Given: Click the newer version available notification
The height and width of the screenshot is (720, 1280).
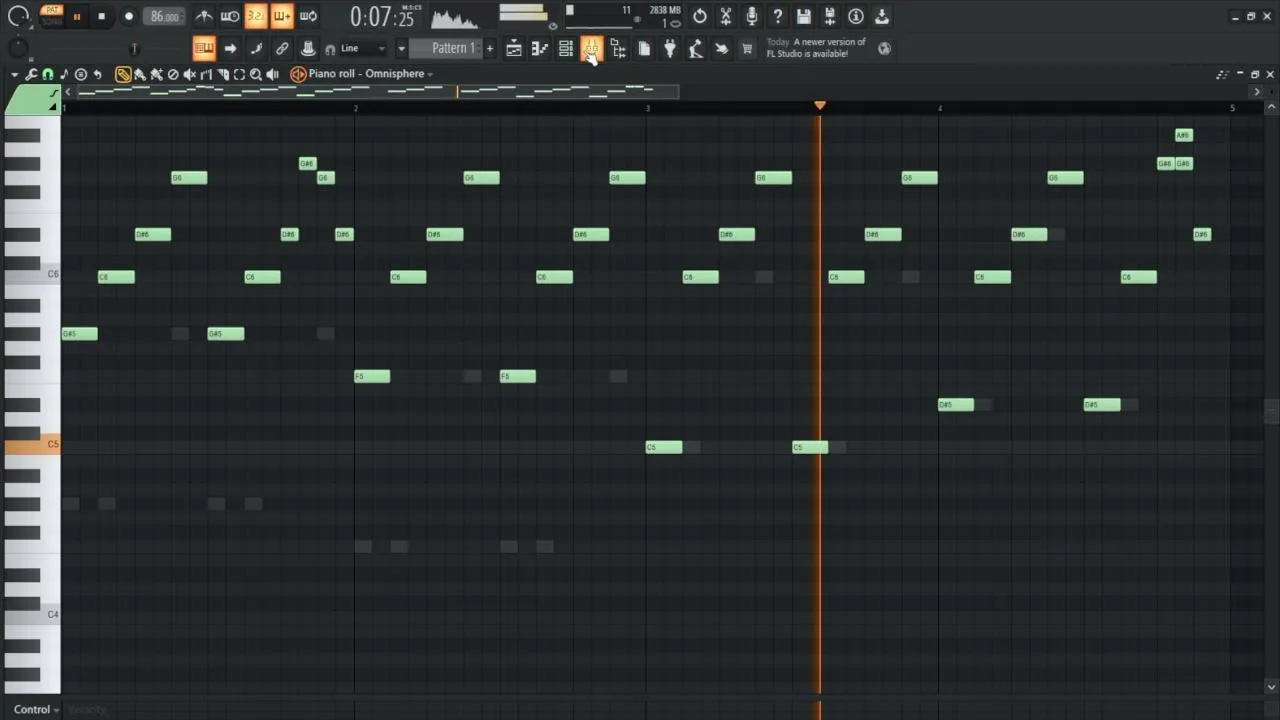Looking at the screenshot, I should coord(816,48).
